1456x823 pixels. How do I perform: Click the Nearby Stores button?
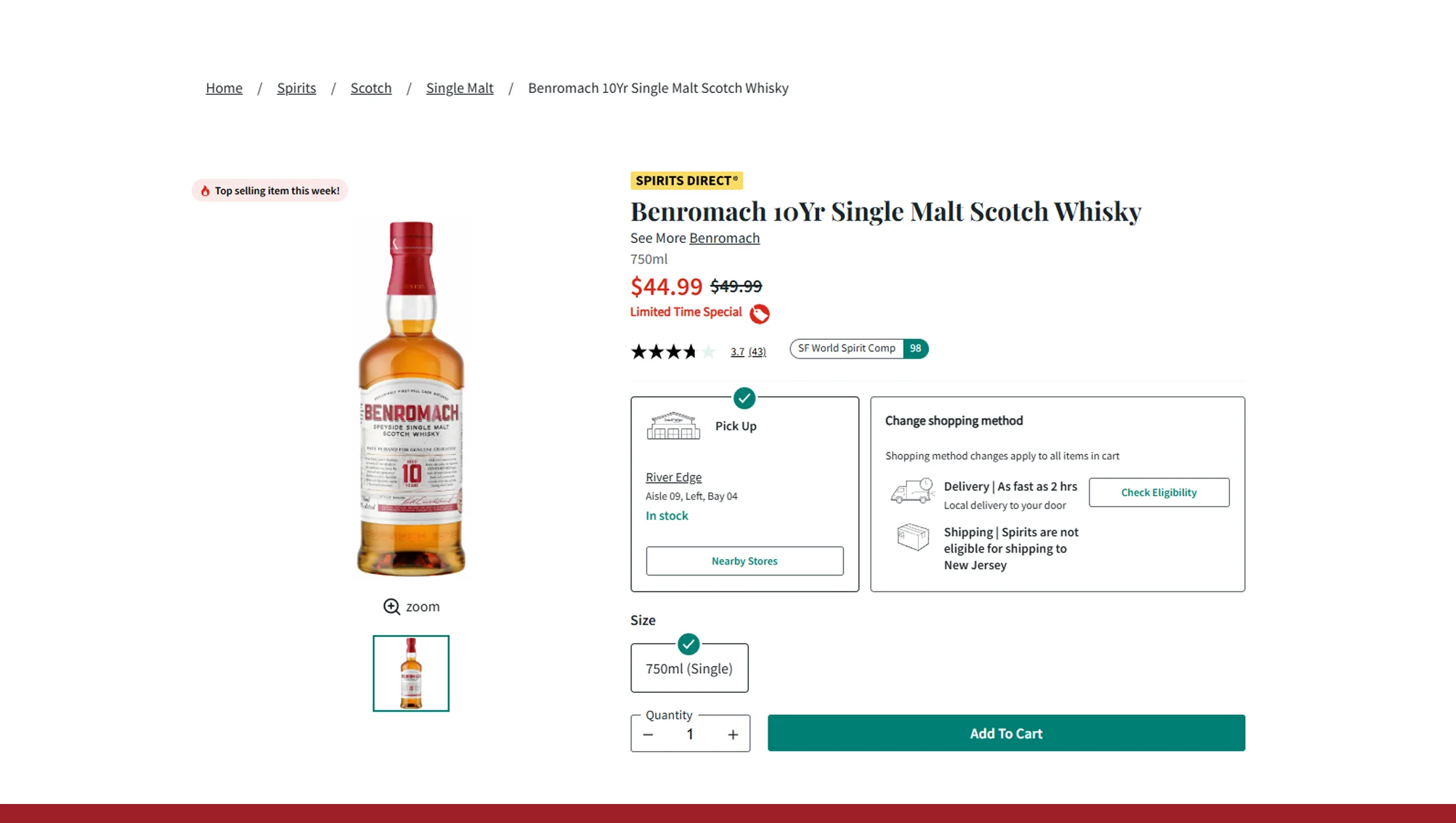(744, 560)
